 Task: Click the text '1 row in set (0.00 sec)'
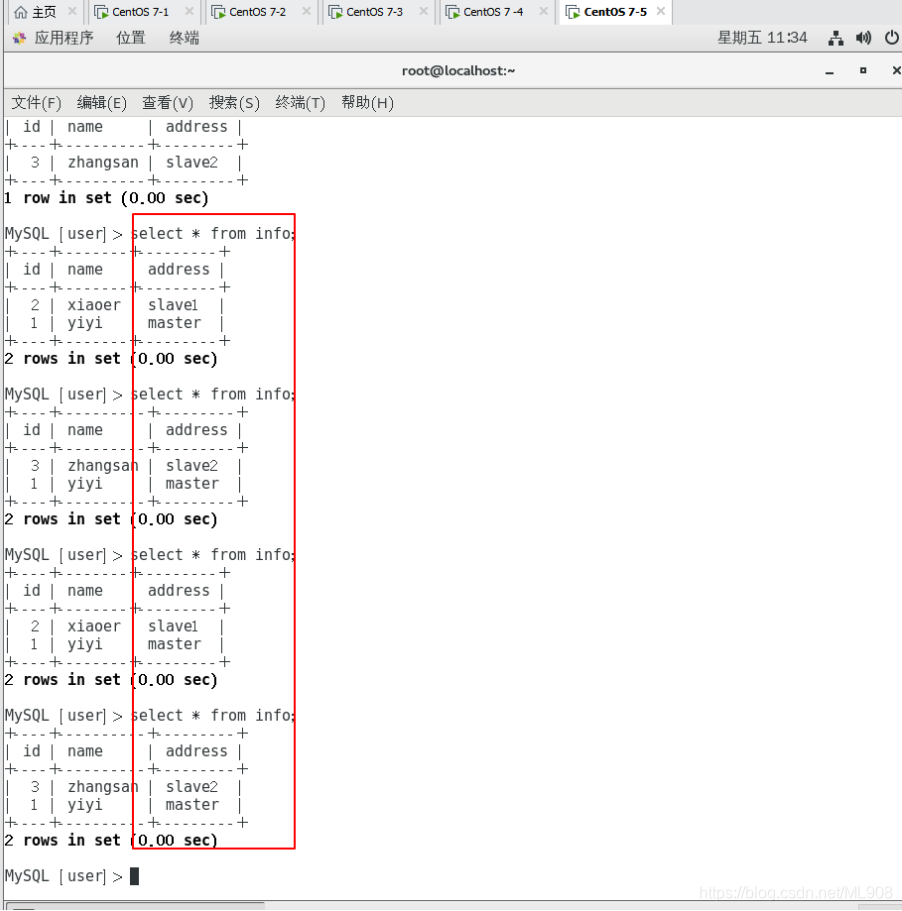click(106, 198)
